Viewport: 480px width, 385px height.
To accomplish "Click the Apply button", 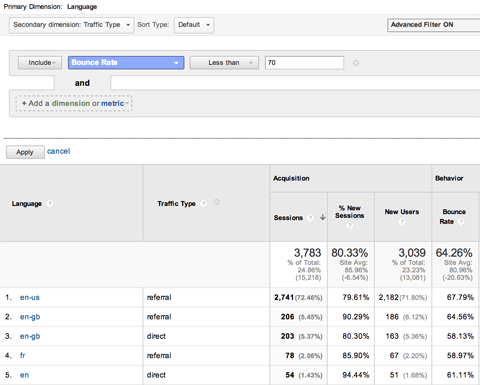I will pos(25,152).
